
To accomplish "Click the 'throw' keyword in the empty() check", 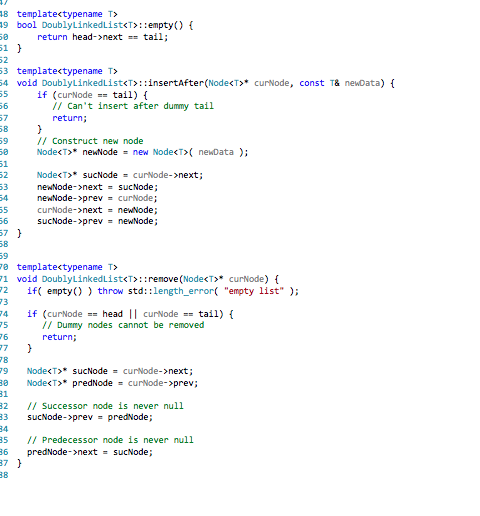I will click(110, 291).
